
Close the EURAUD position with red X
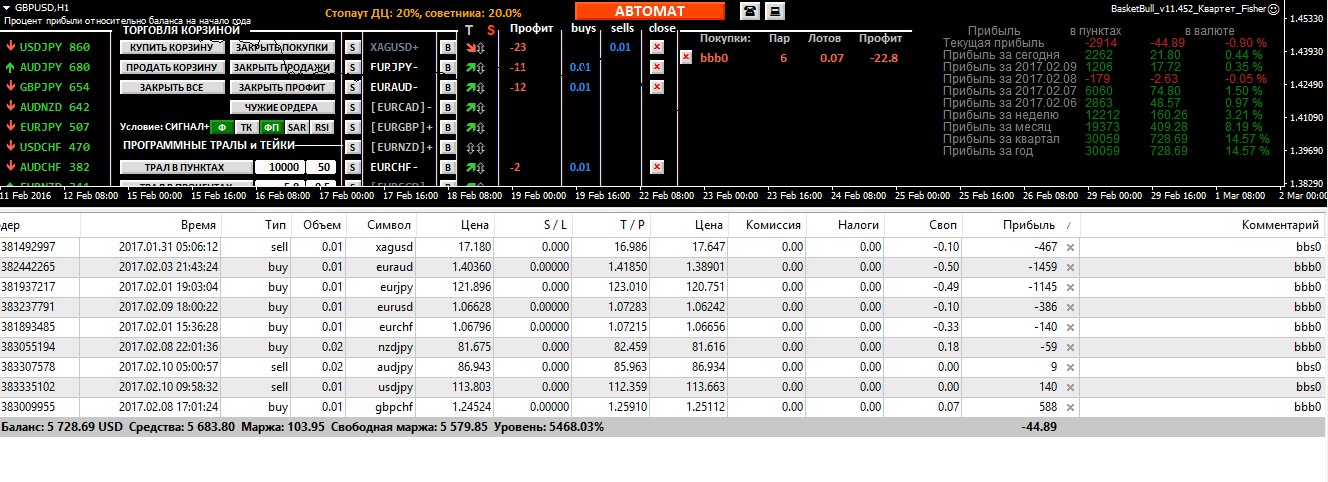[656, 87]
